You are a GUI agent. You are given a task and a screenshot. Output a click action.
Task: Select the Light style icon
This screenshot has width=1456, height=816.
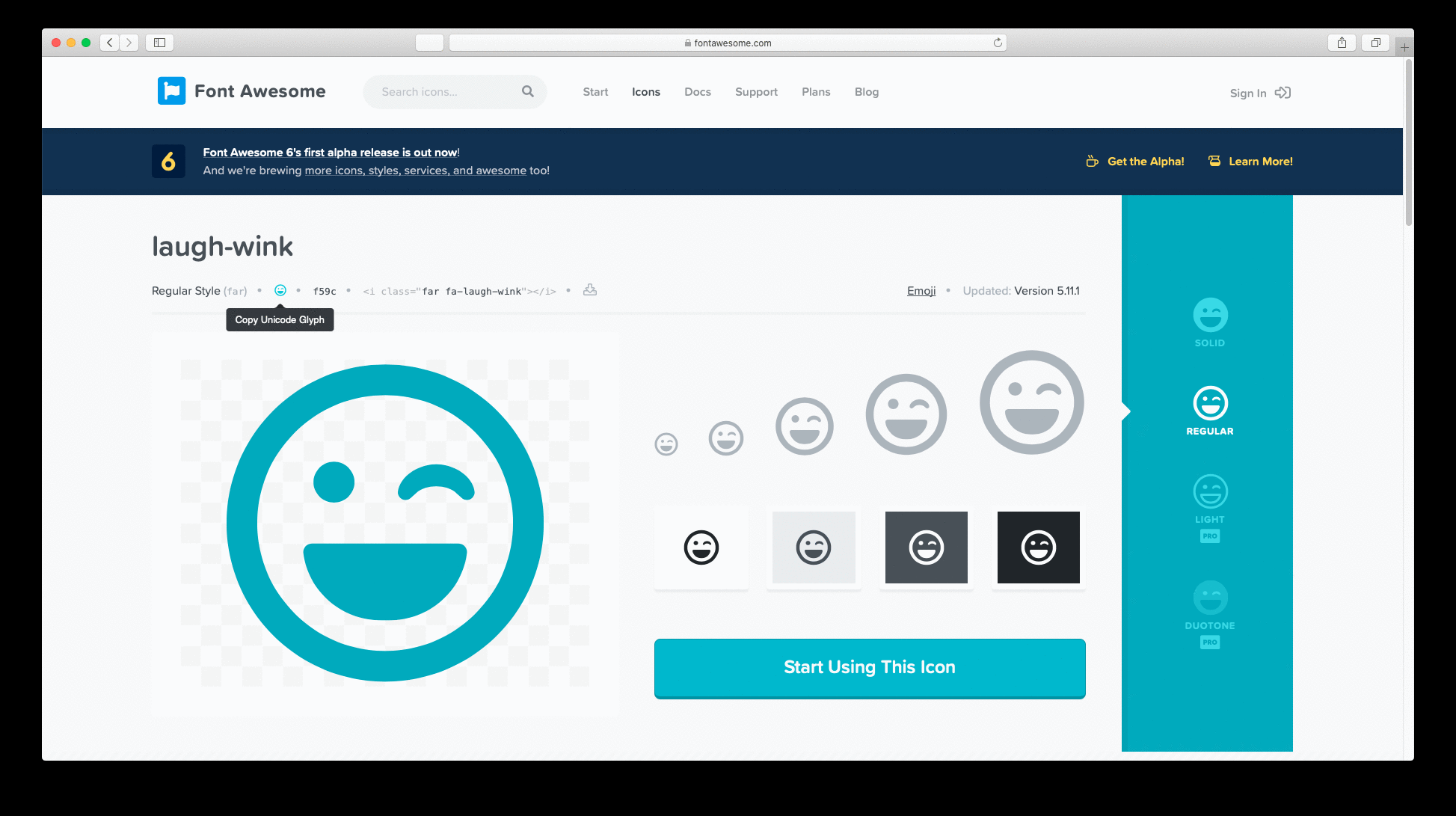(1209, 491)
